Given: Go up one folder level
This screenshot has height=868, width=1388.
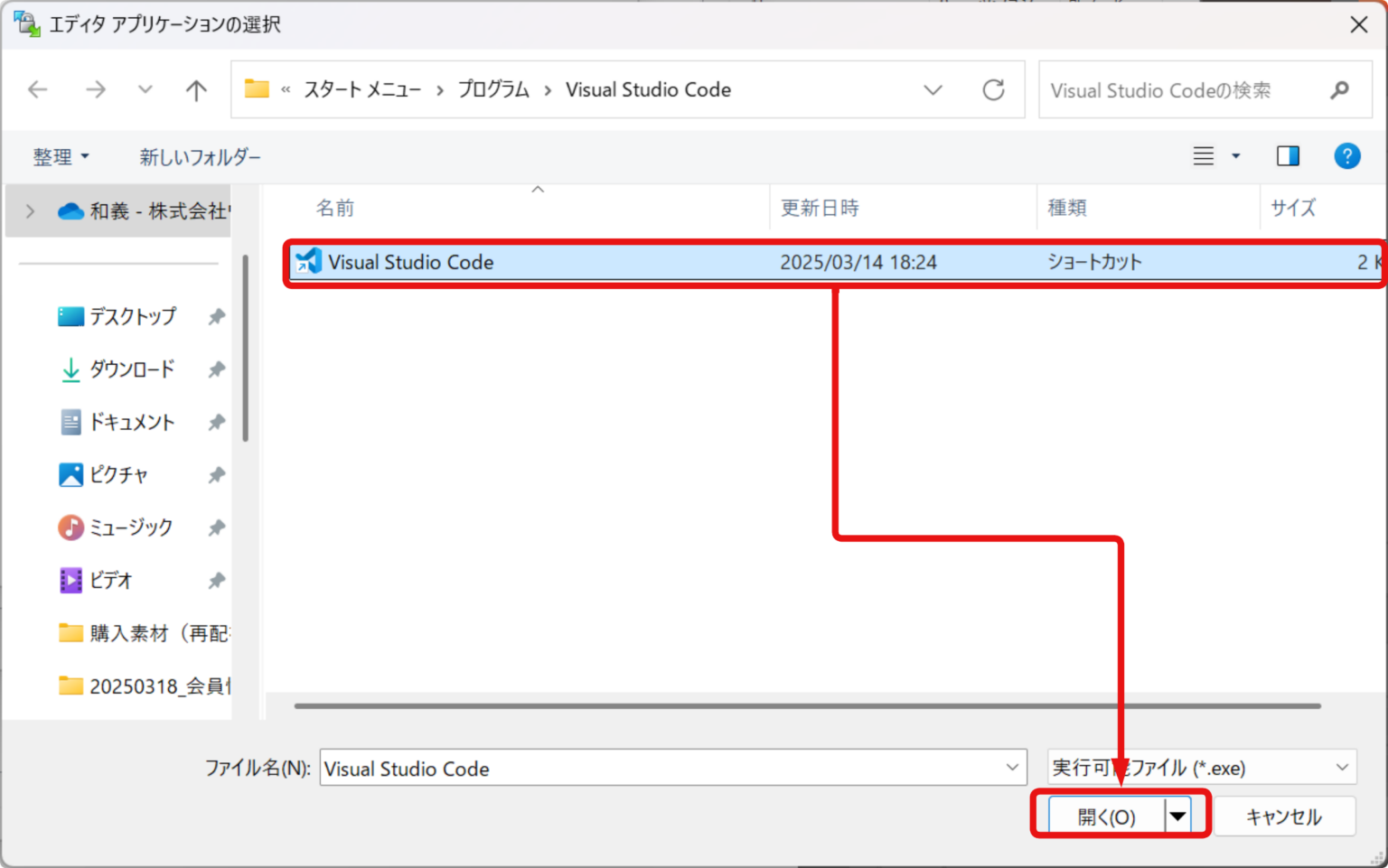Looking at the screenshot, I should tap(196, 89).
